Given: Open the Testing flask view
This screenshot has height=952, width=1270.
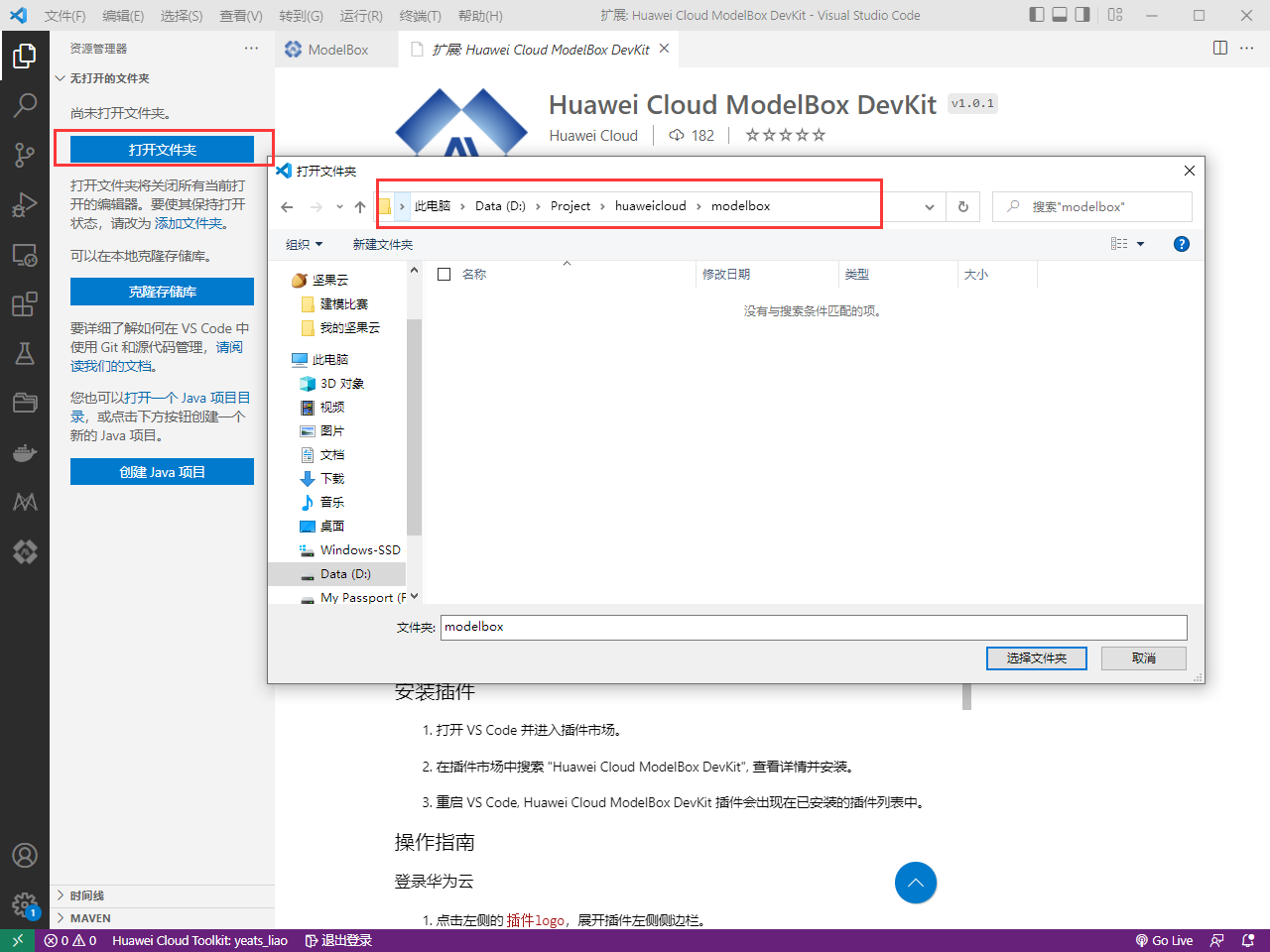Looking at the screenshot, I should pos(25,353).
